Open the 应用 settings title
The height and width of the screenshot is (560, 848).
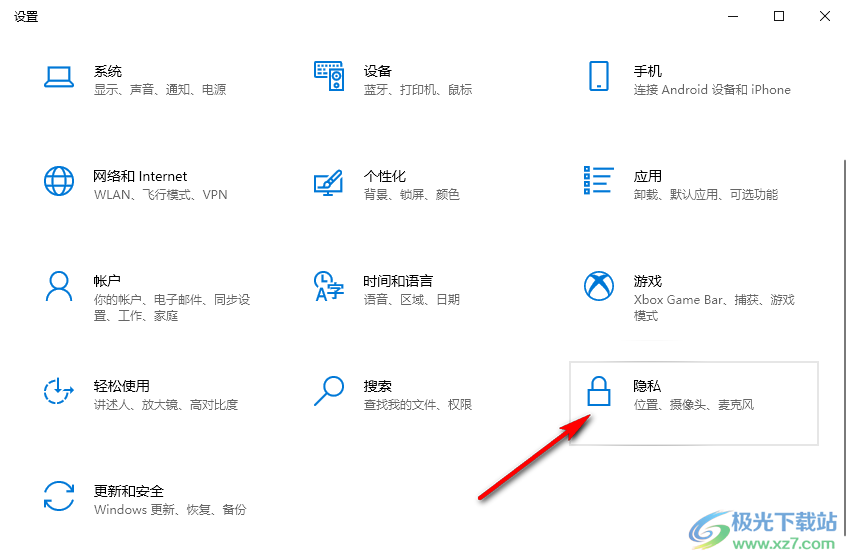647,176
